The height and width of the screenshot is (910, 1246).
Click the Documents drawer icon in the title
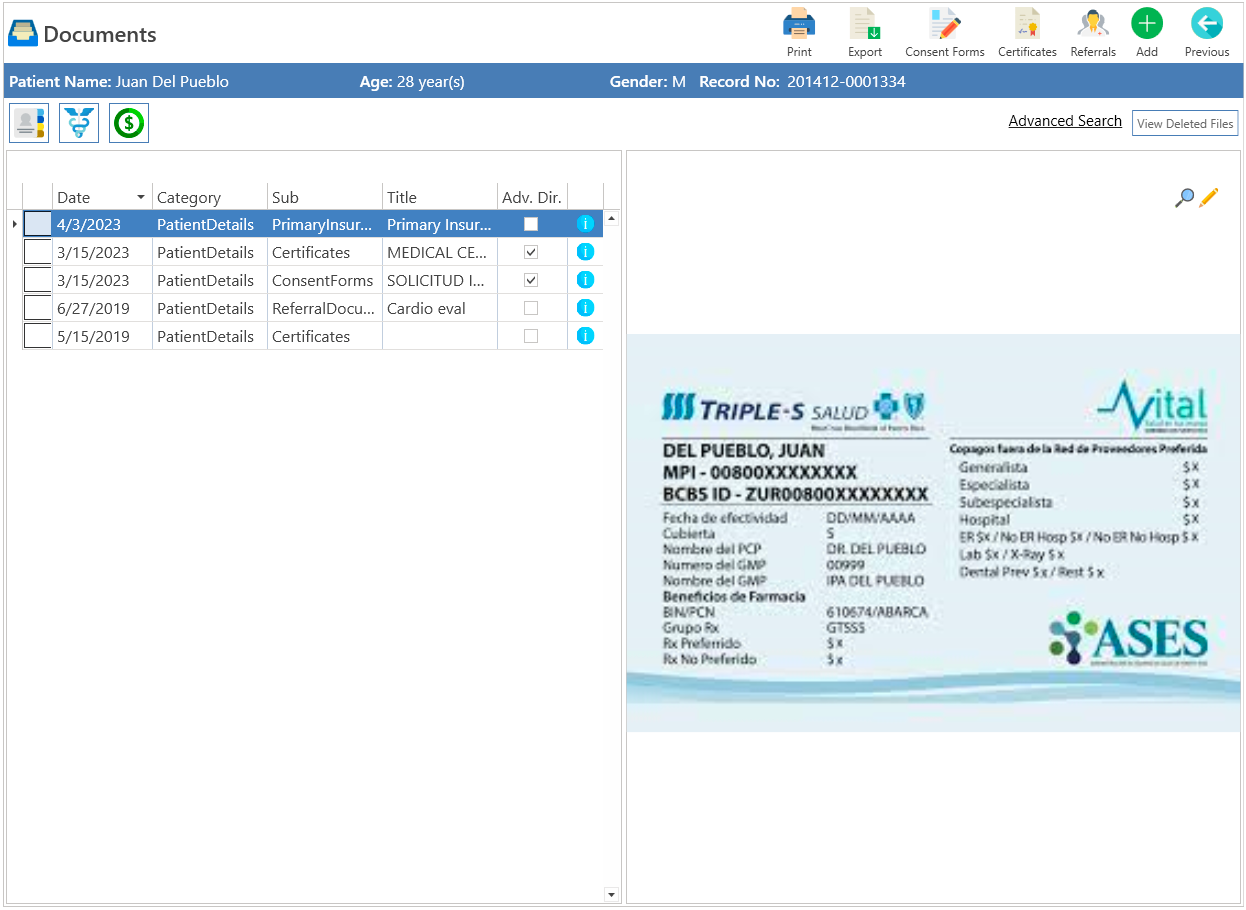tap(23, 34)
